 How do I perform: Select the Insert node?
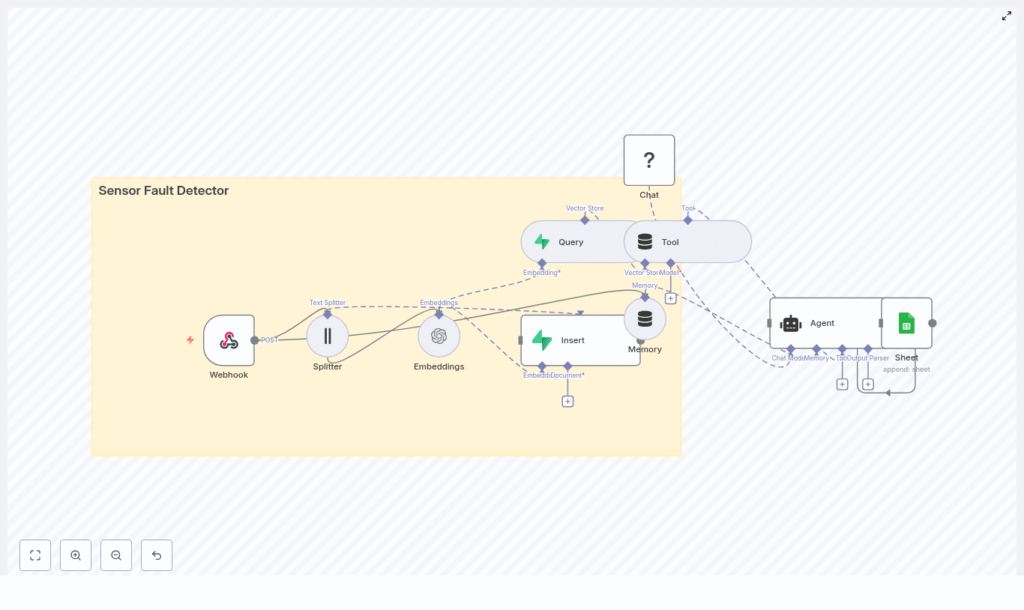pos(580,340)
